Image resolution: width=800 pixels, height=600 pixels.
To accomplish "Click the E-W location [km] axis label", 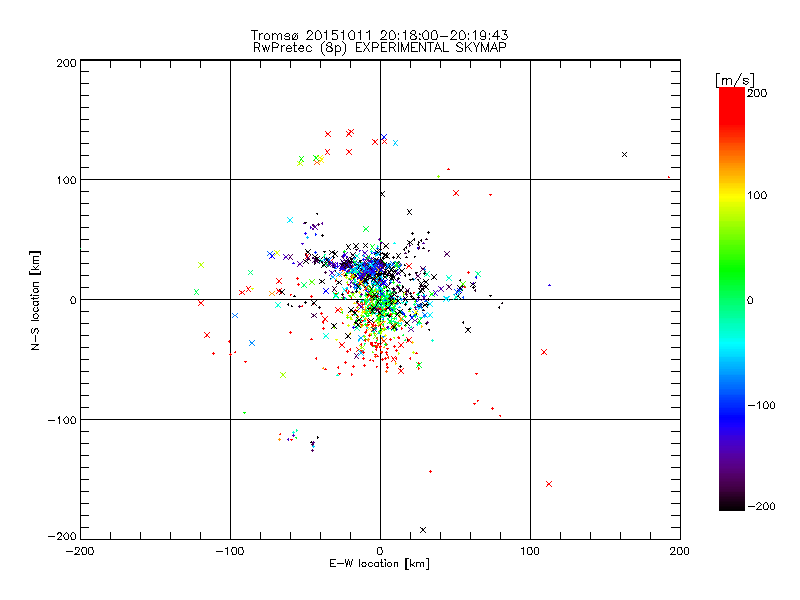I will coord(379,564).
